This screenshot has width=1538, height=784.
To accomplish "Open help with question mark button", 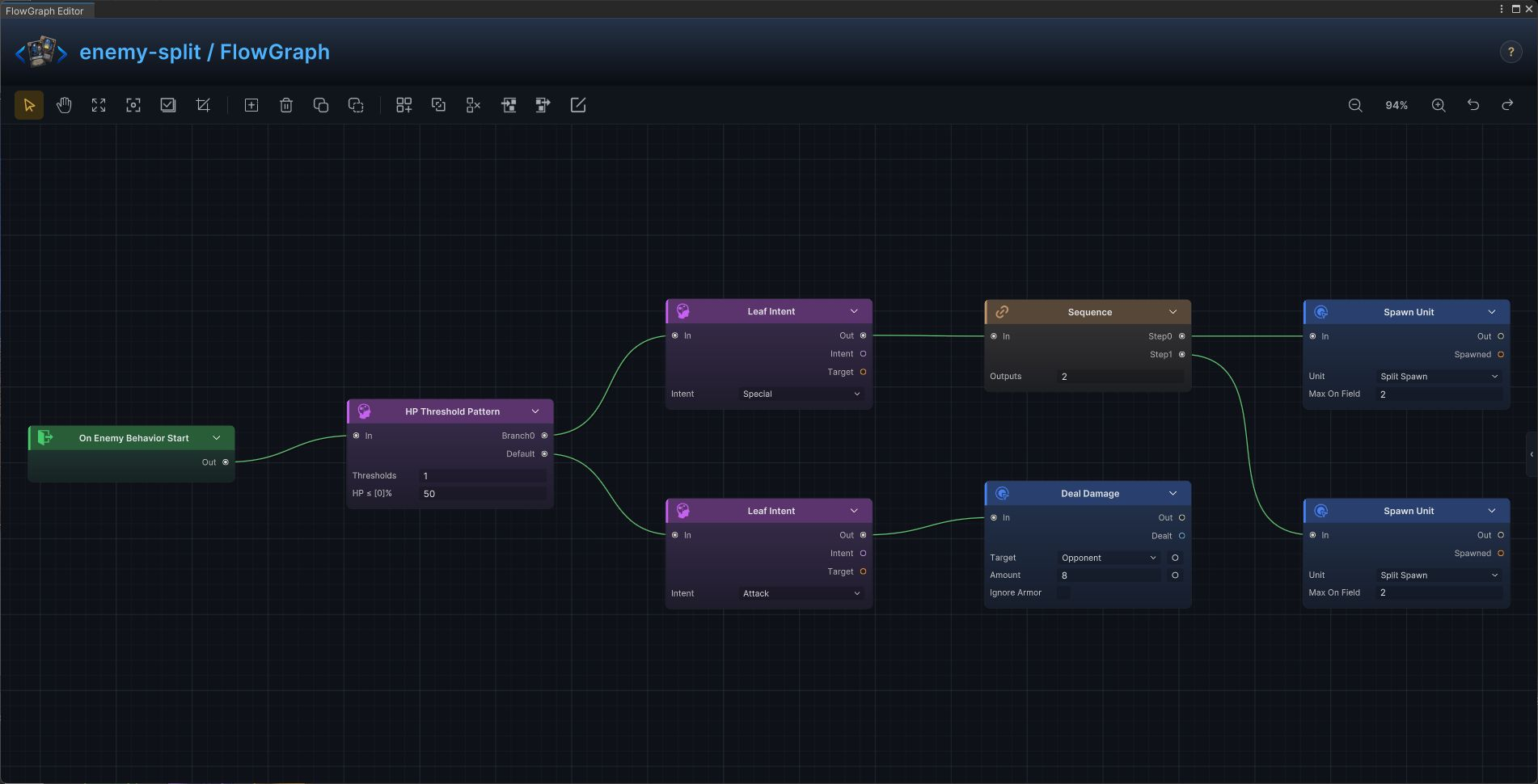I will pyautogui.click(x=1511, y=52).
